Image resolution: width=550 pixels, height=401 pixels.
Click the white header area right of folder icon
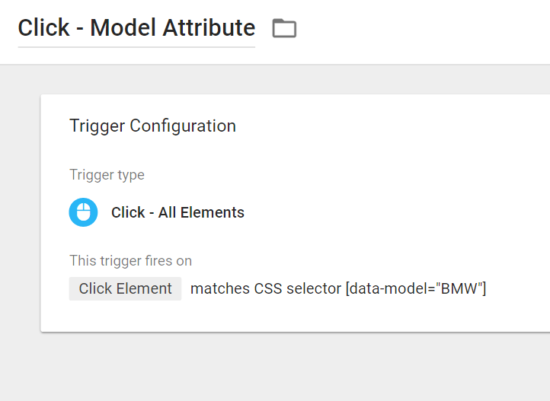[421, 32]
